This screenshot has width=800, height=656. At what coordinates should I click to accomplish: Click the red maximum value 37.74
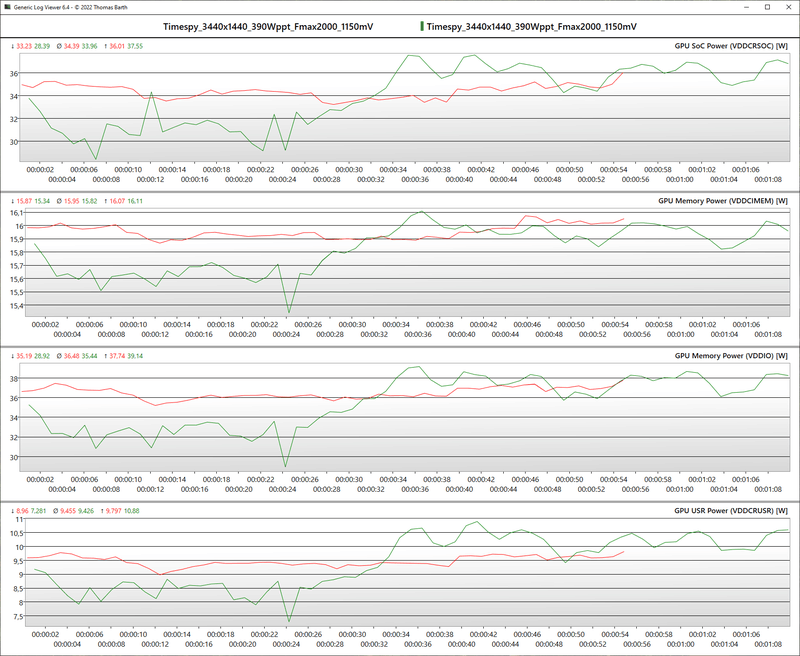click(x=117, y=356)
